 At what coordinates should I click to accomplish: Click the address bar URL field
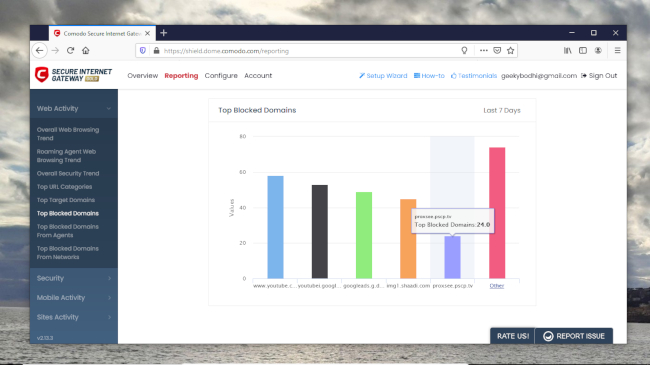click(x=307, y=51)
